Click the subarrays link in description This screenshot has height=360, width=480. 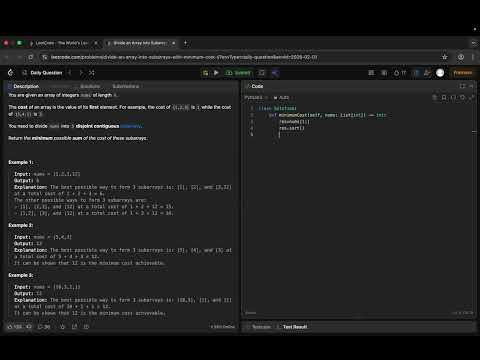pyautogui.click(x=131, y=126)
